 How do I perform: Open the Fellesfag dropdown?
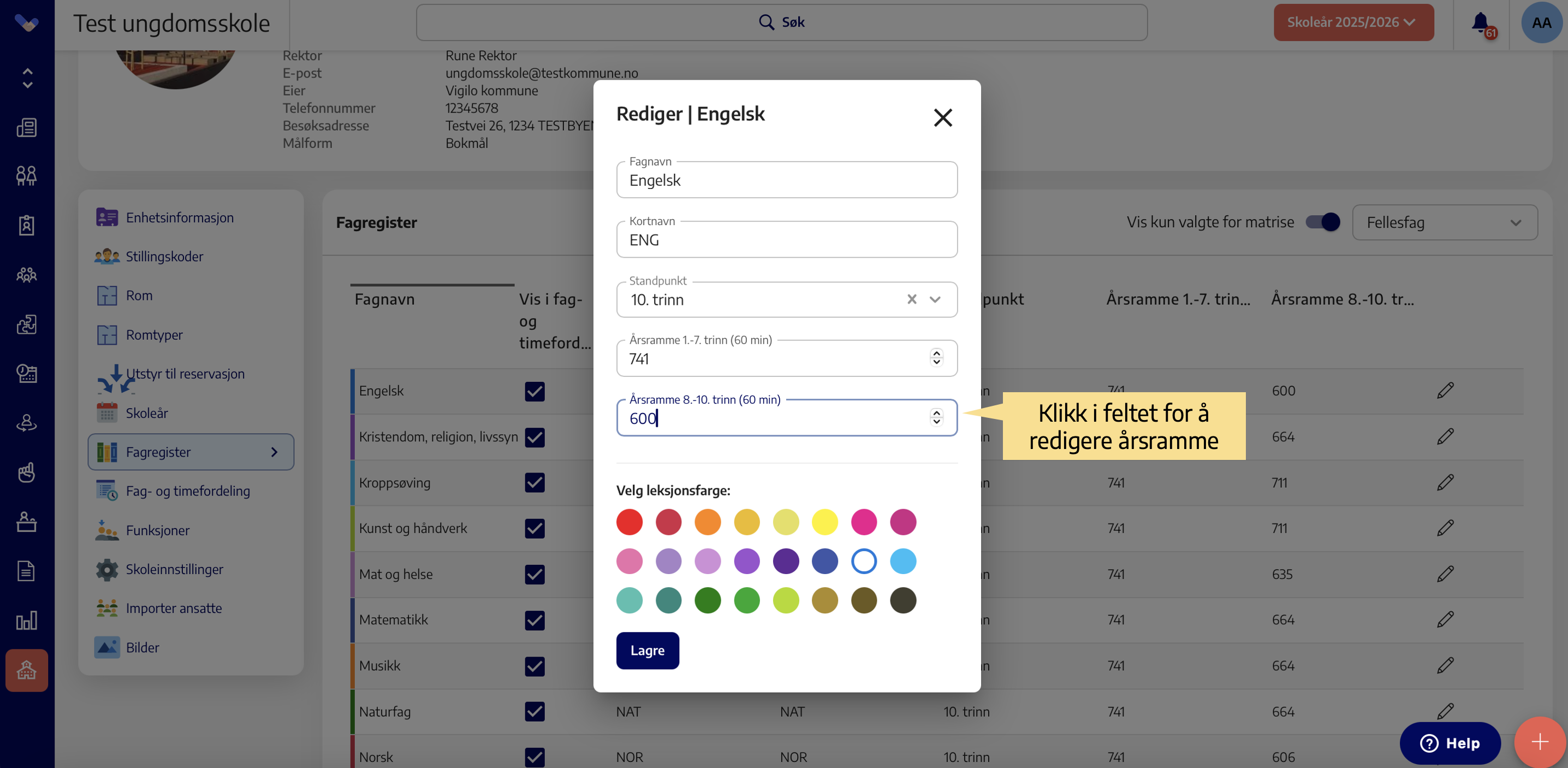pyautogui.click(x=1445, y=222)
